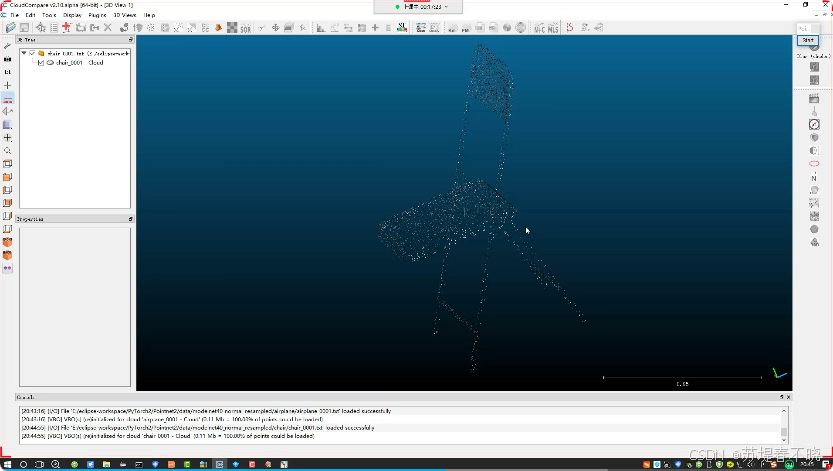833x471 pixels.
Task: Click the histogram icon in toolbar
Action: (x=321, y=28)
